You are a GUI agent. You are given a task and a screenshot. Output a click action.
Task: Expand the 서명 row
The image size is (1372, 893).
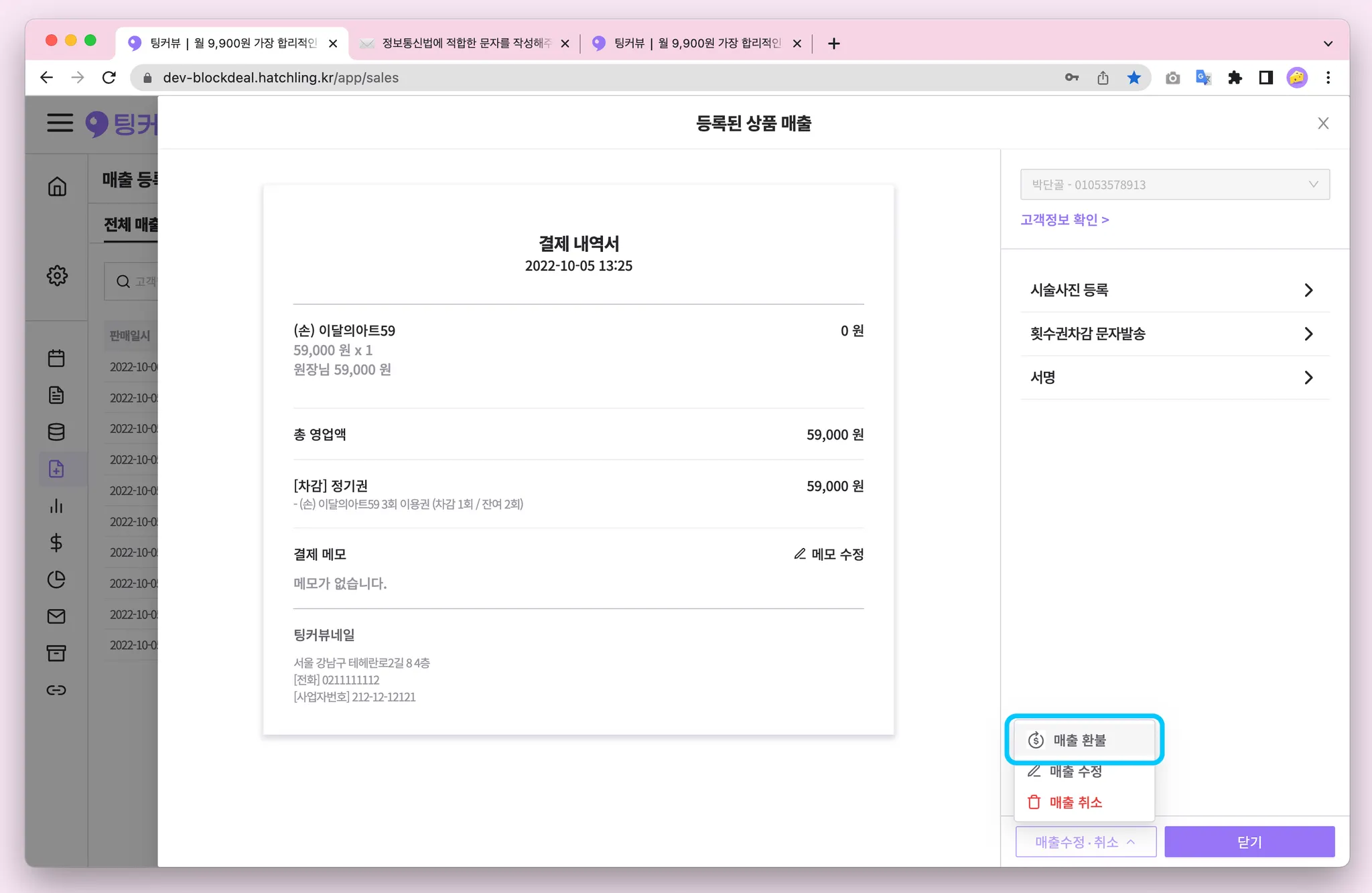pyautogui.click(x=1174, y=377)
